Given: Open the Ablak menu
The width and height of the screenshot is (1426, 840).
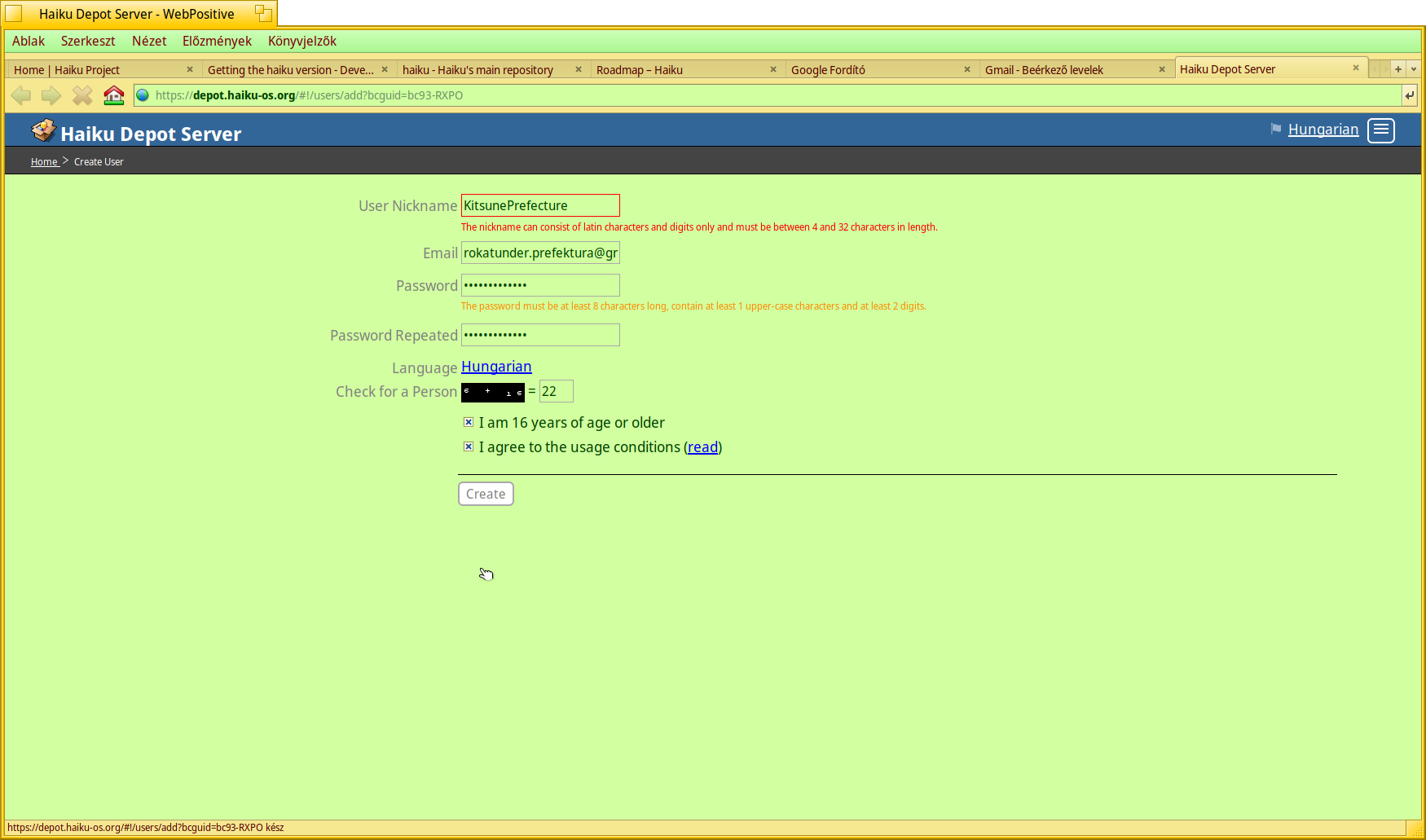Looking at the screenshot, I should 29,41.
